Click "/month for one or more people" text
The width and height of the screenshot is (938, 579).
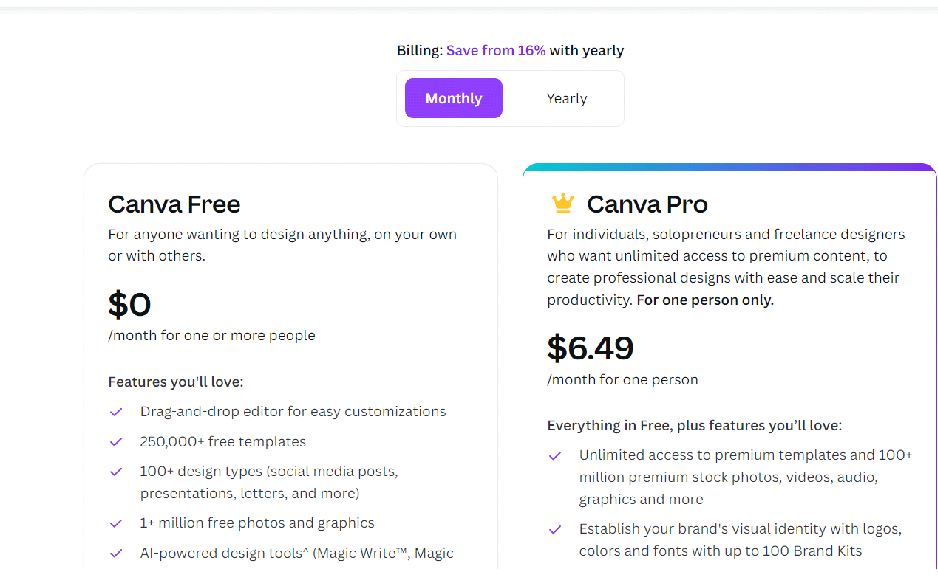point(211,335)
